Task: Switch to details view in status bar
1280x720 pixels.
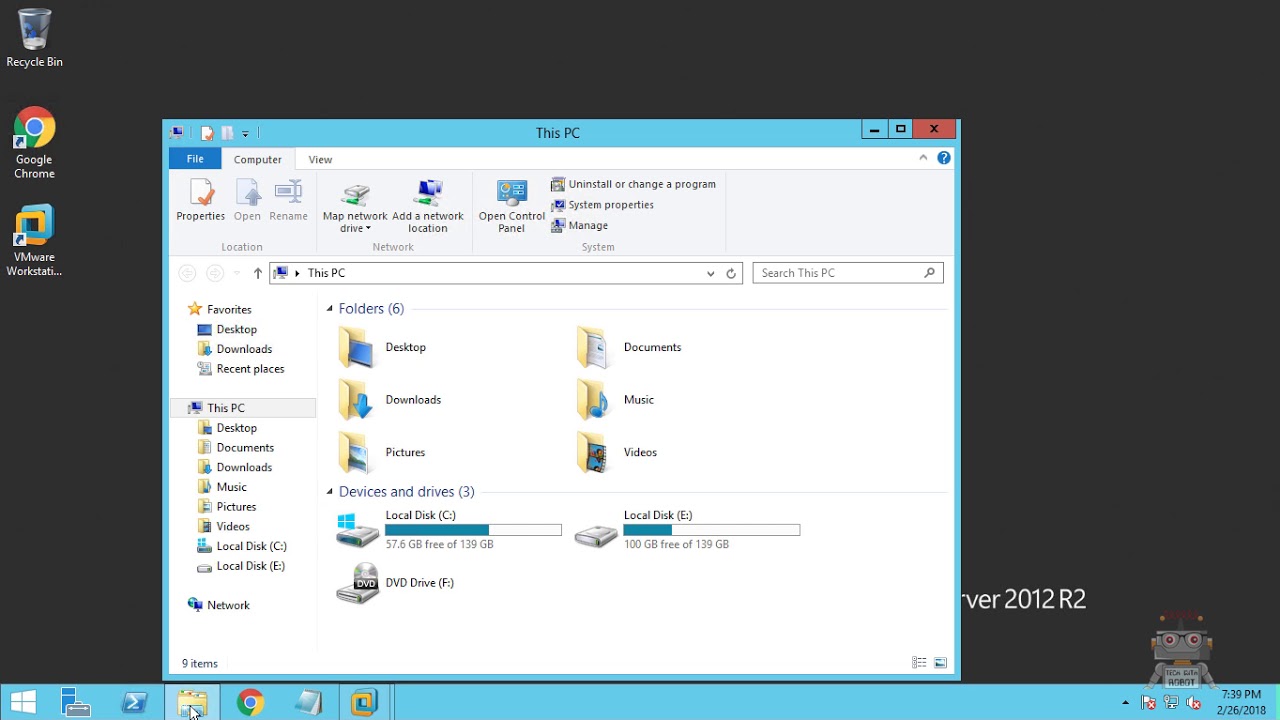Action: coord(919,663)
